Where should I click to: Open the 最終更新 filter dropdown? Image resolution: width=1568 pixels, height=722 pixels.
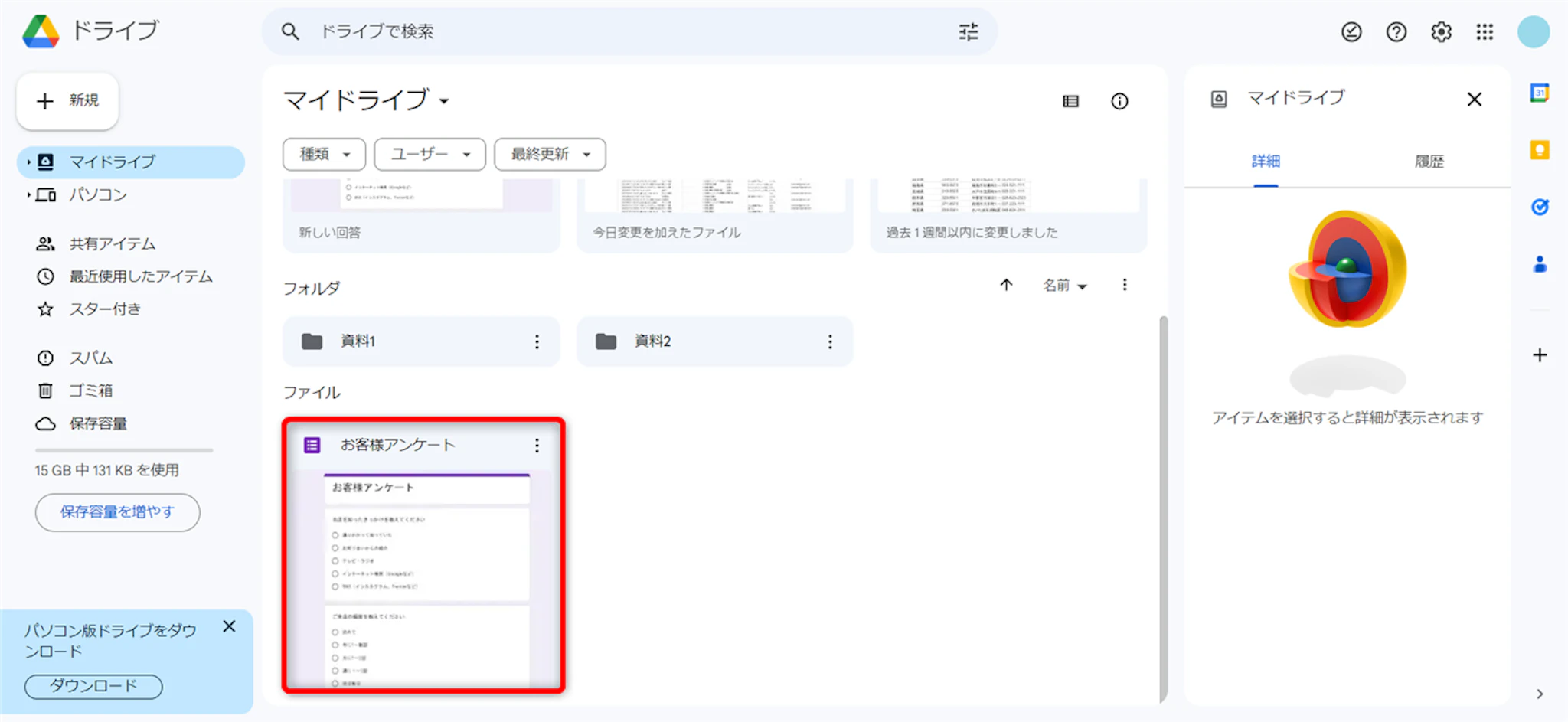tap(550, 154)
